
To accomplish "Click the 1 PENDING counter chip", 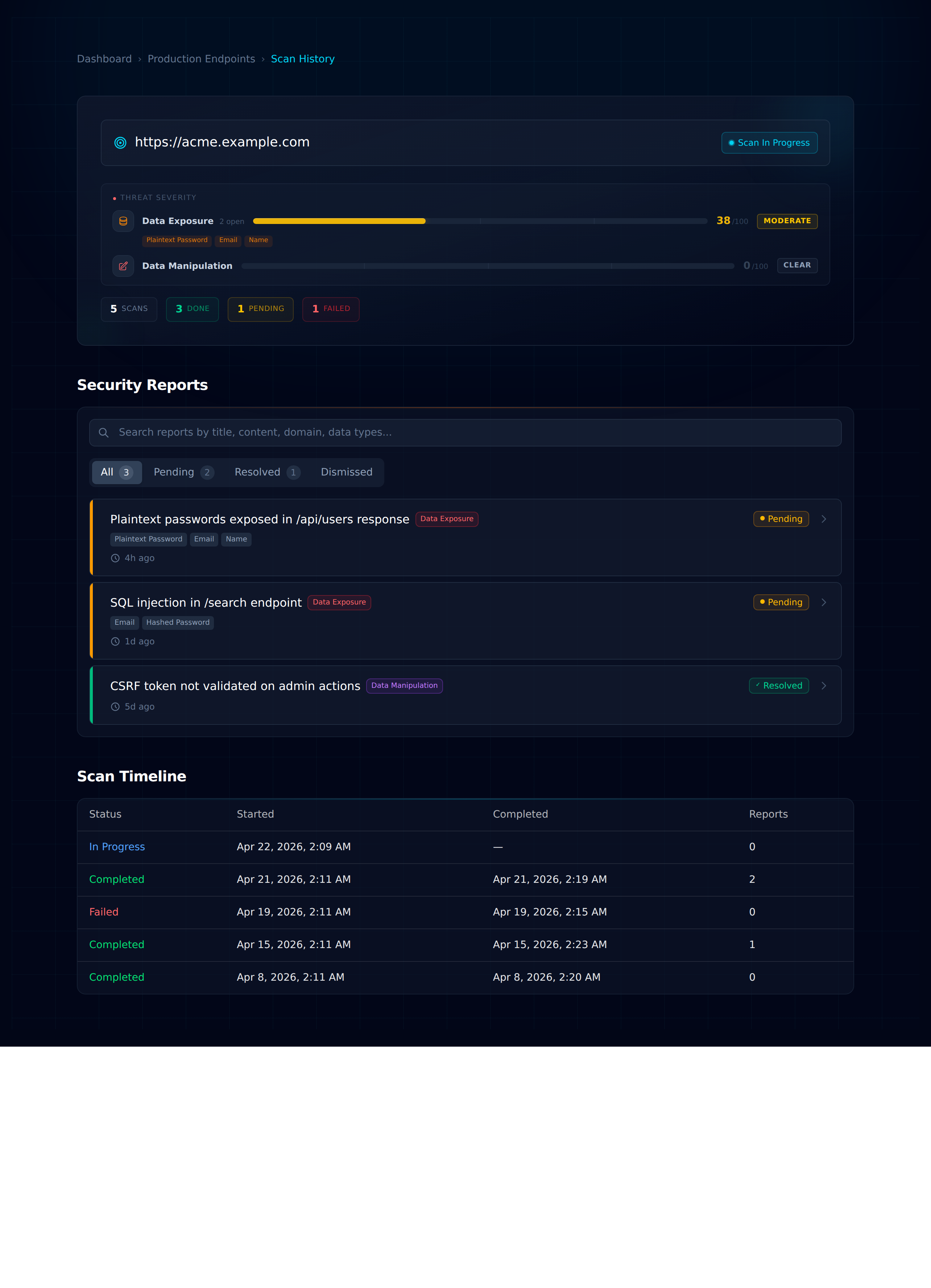I will 261,309.
